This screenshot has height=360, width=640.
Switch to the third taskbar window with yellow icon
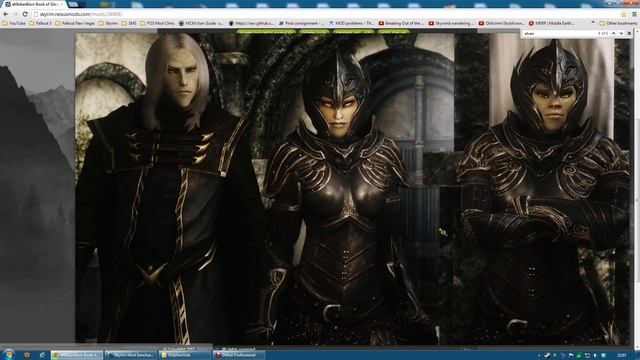point(184,355)
